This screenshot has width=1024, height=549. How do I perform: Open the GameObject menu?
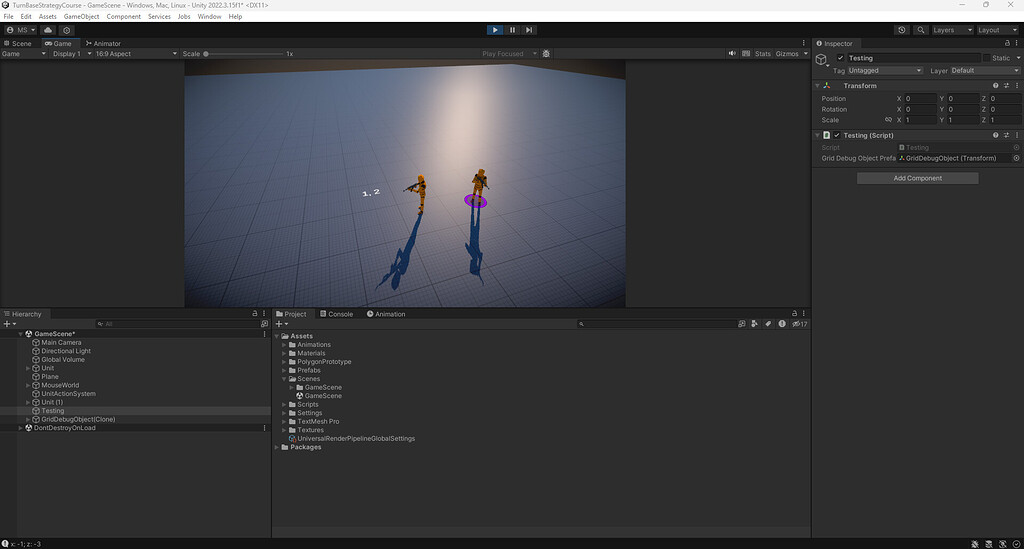tap(82, 16)
